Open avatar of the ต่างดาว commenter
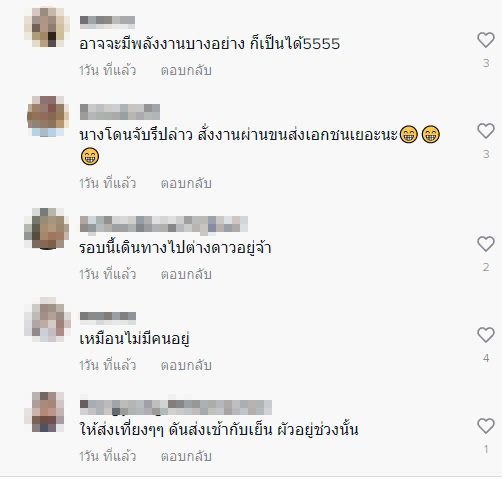This screenshot has width=502, height=480. click(x=47, y=228)
